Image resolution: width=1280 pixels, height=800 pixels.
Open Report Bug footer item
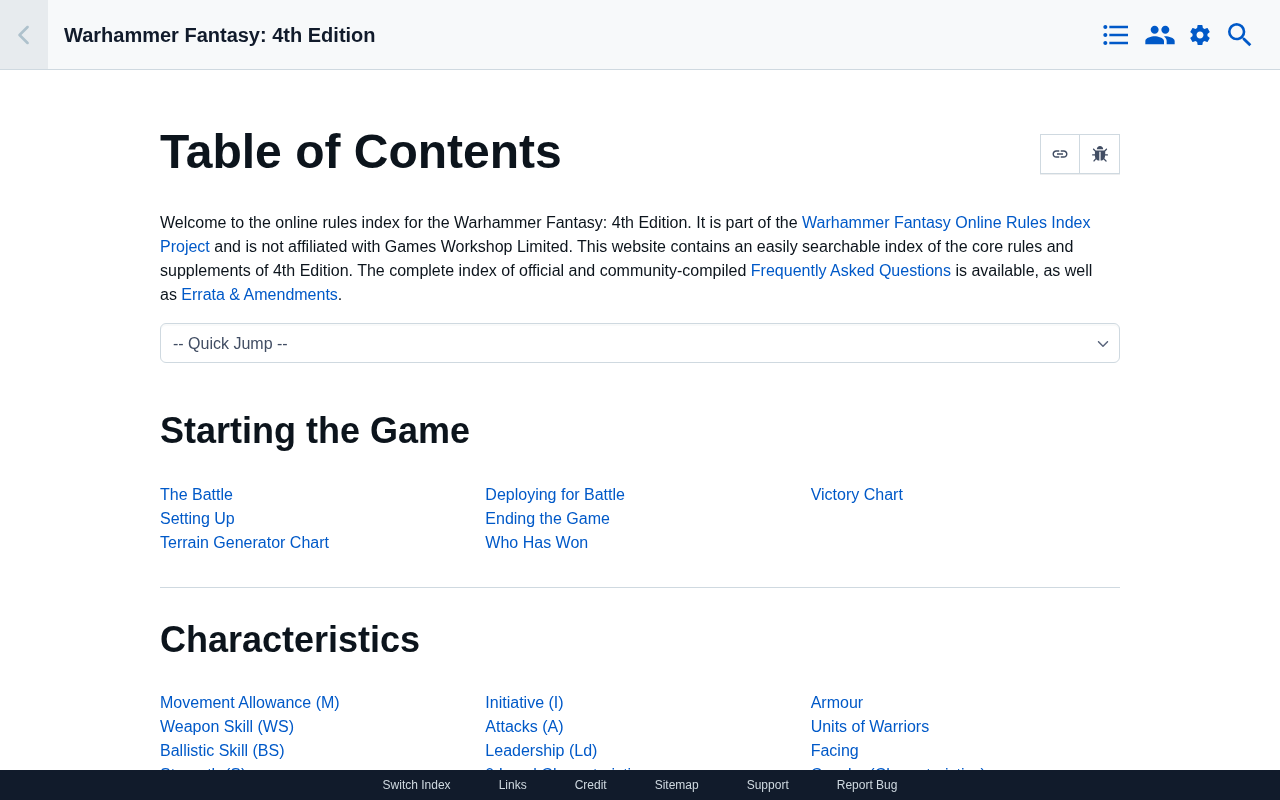point(867,785)
